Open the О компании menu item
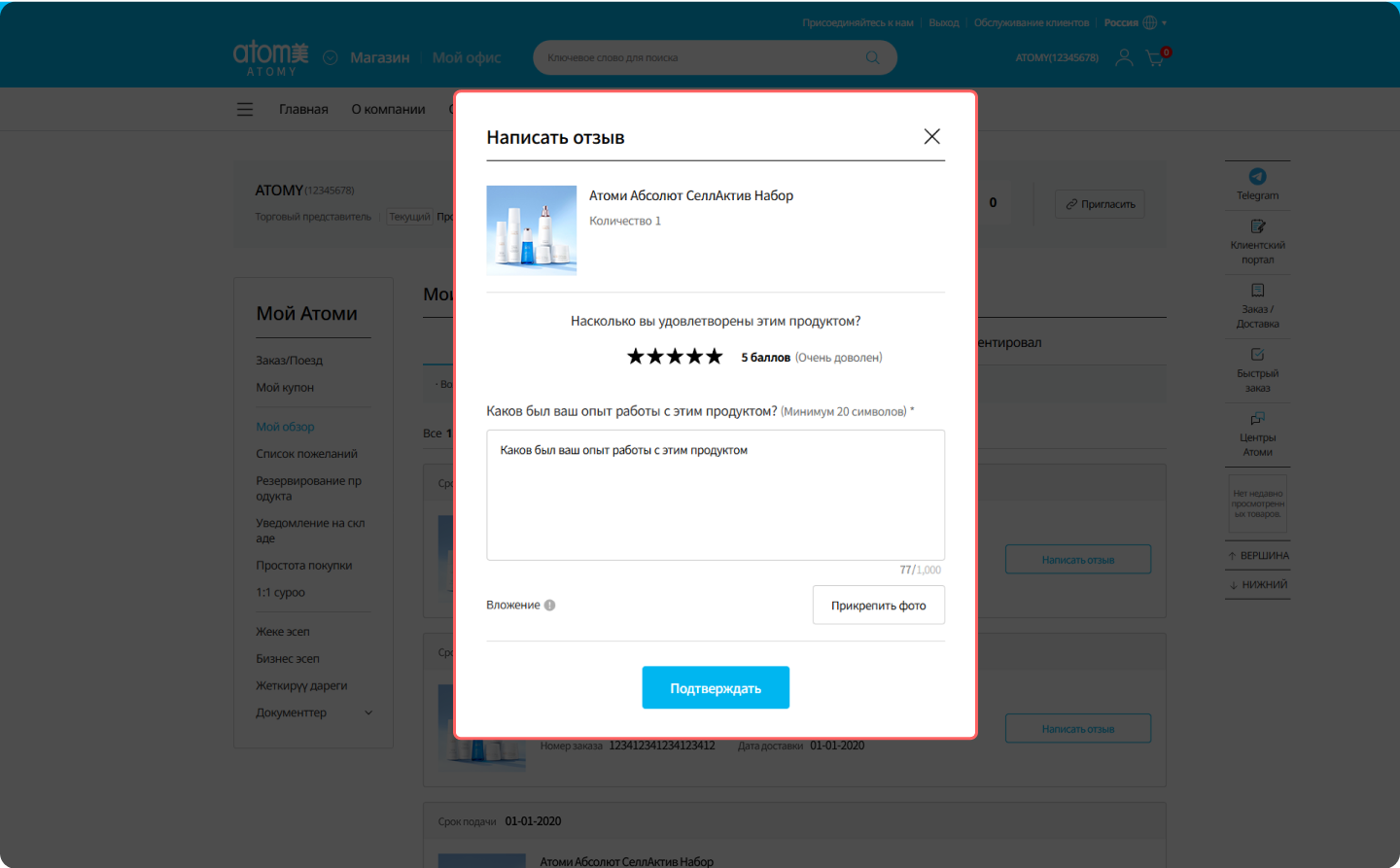The width and height of the screenshot is (1400, 868). pyautogui.click(x=388, y=109)
